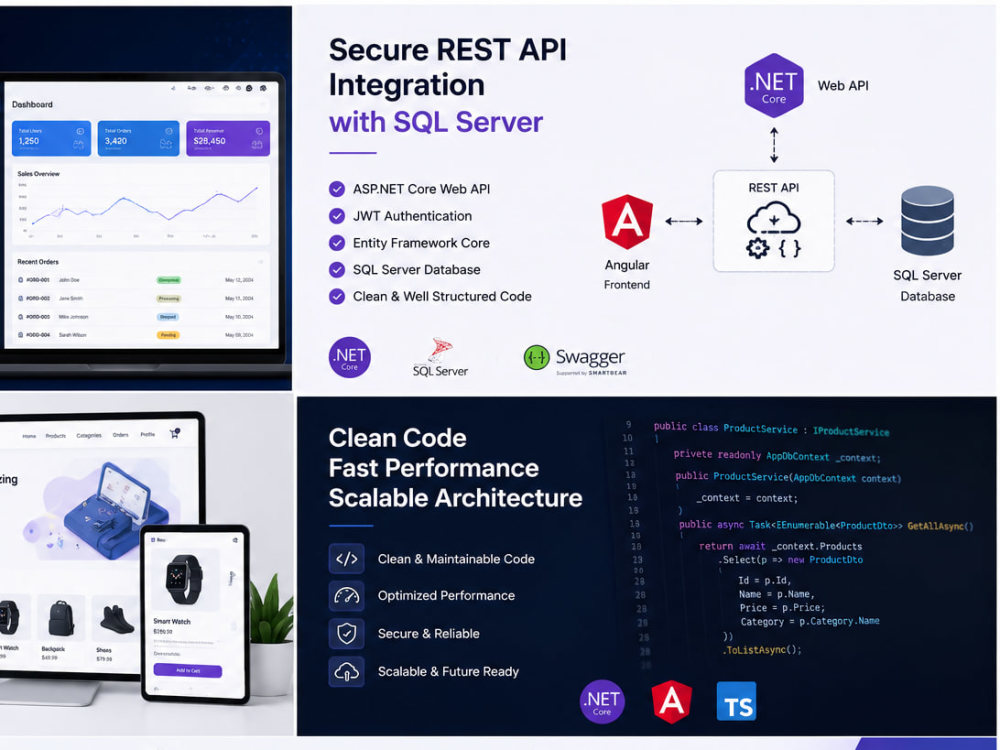This screenshot has width=1000, height=750.
Task: Click the red SQL Server logo
Action: (x=440, y=357)
